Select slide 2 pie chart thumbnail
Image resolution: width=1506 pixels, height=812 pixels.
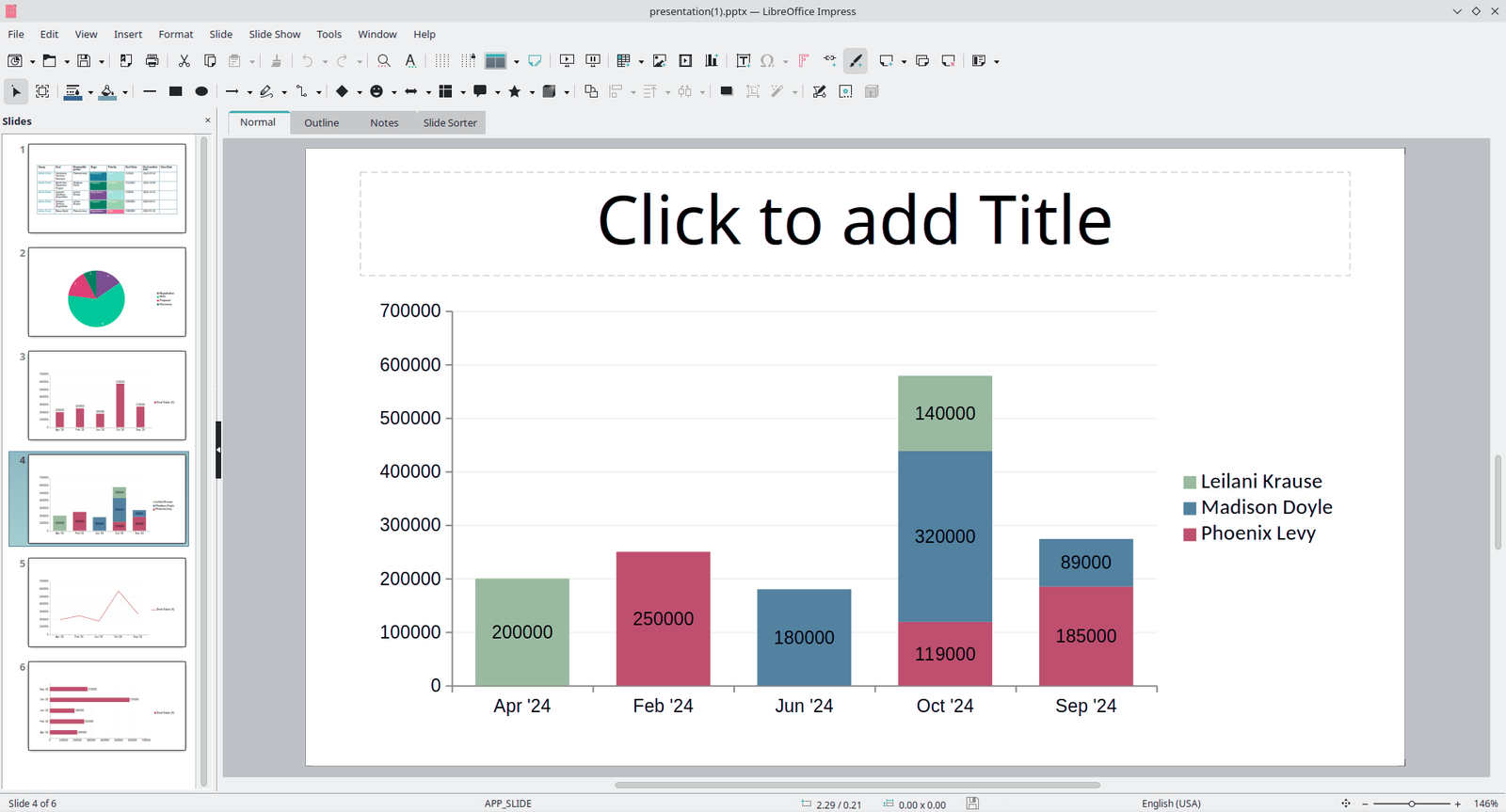tap(106, 292)
